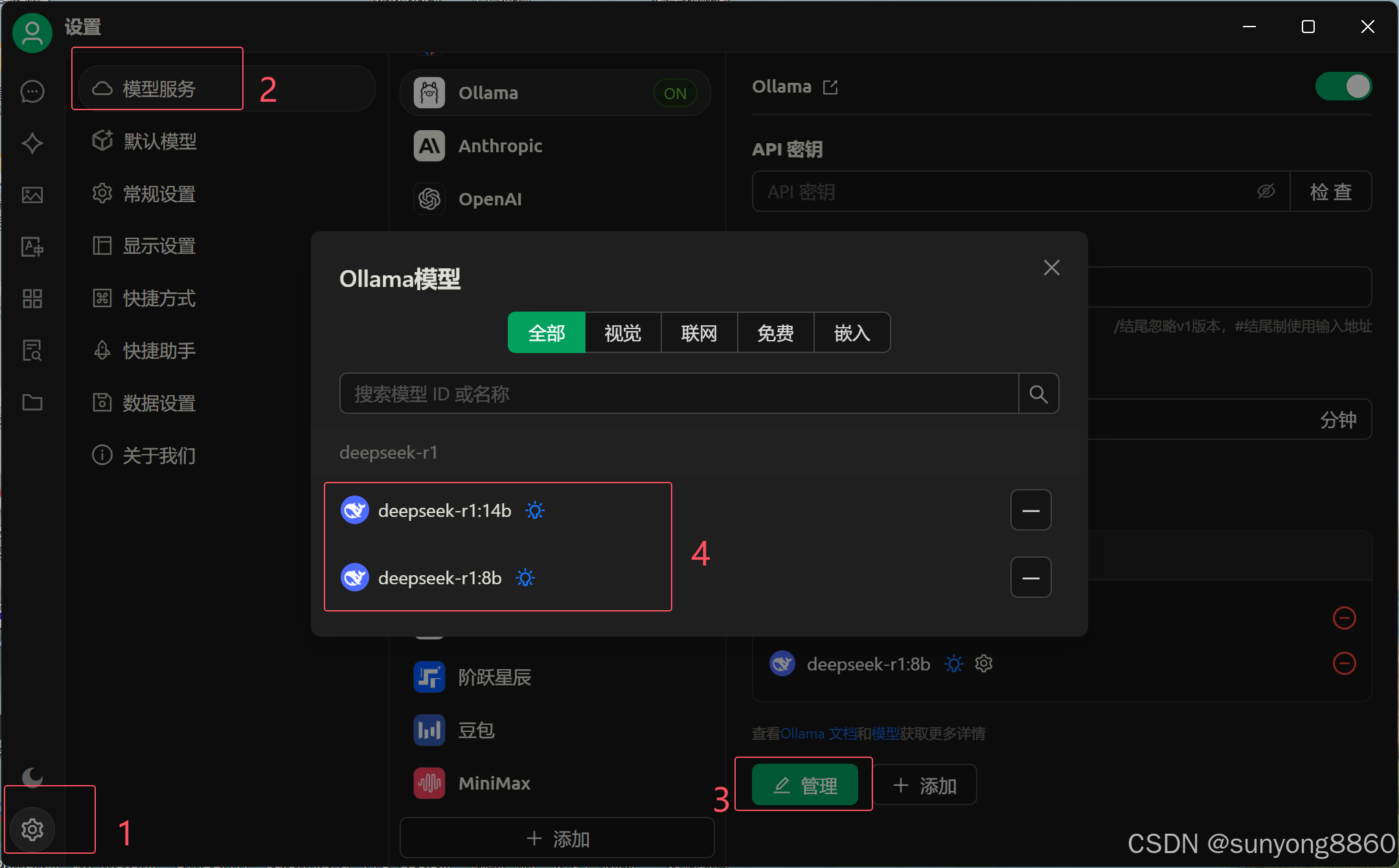Select the 嵌入 filter tab

(852, 333)
